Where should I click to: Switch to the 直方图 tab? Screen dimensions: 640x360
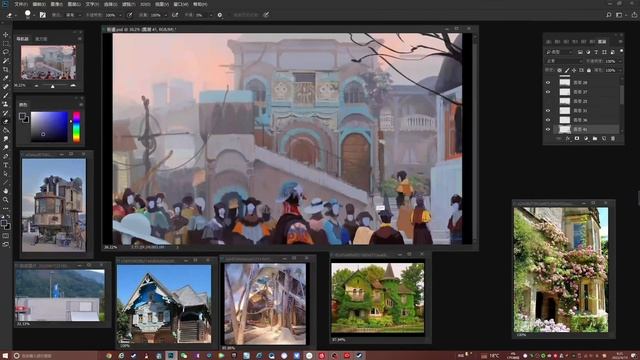click(x=41, y=39)
